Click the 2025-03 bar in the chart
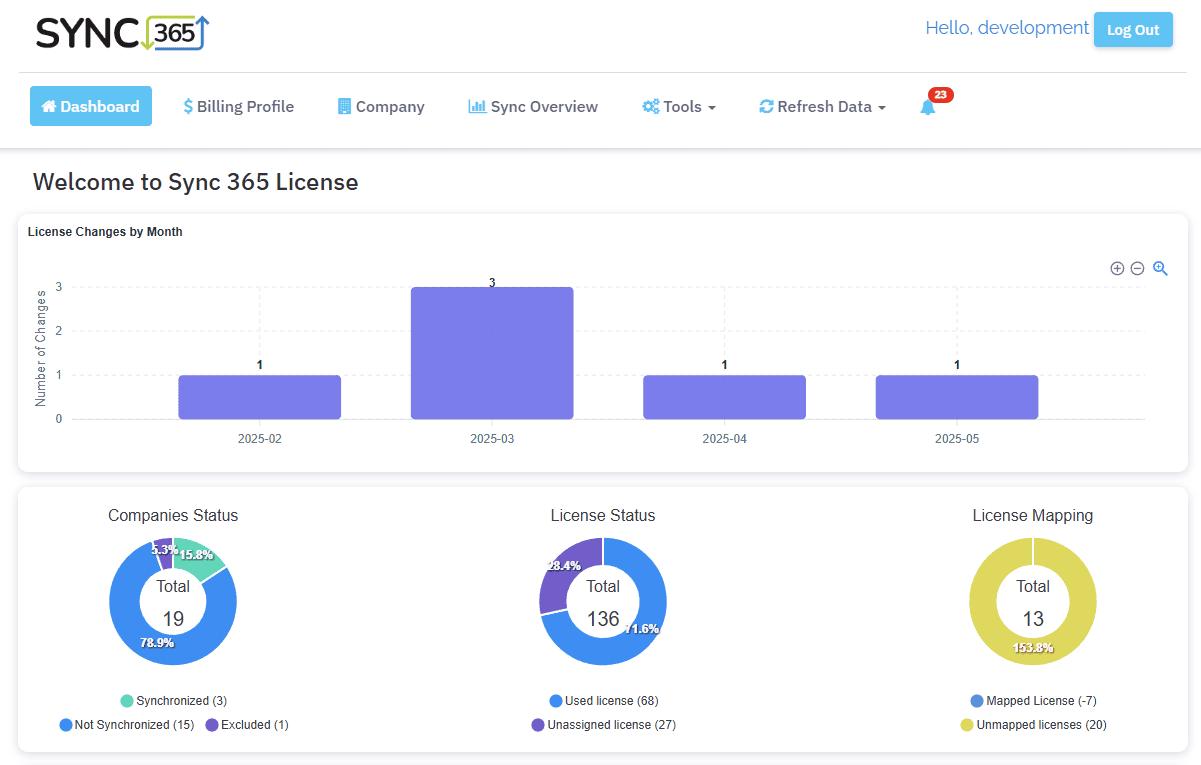 492,353
